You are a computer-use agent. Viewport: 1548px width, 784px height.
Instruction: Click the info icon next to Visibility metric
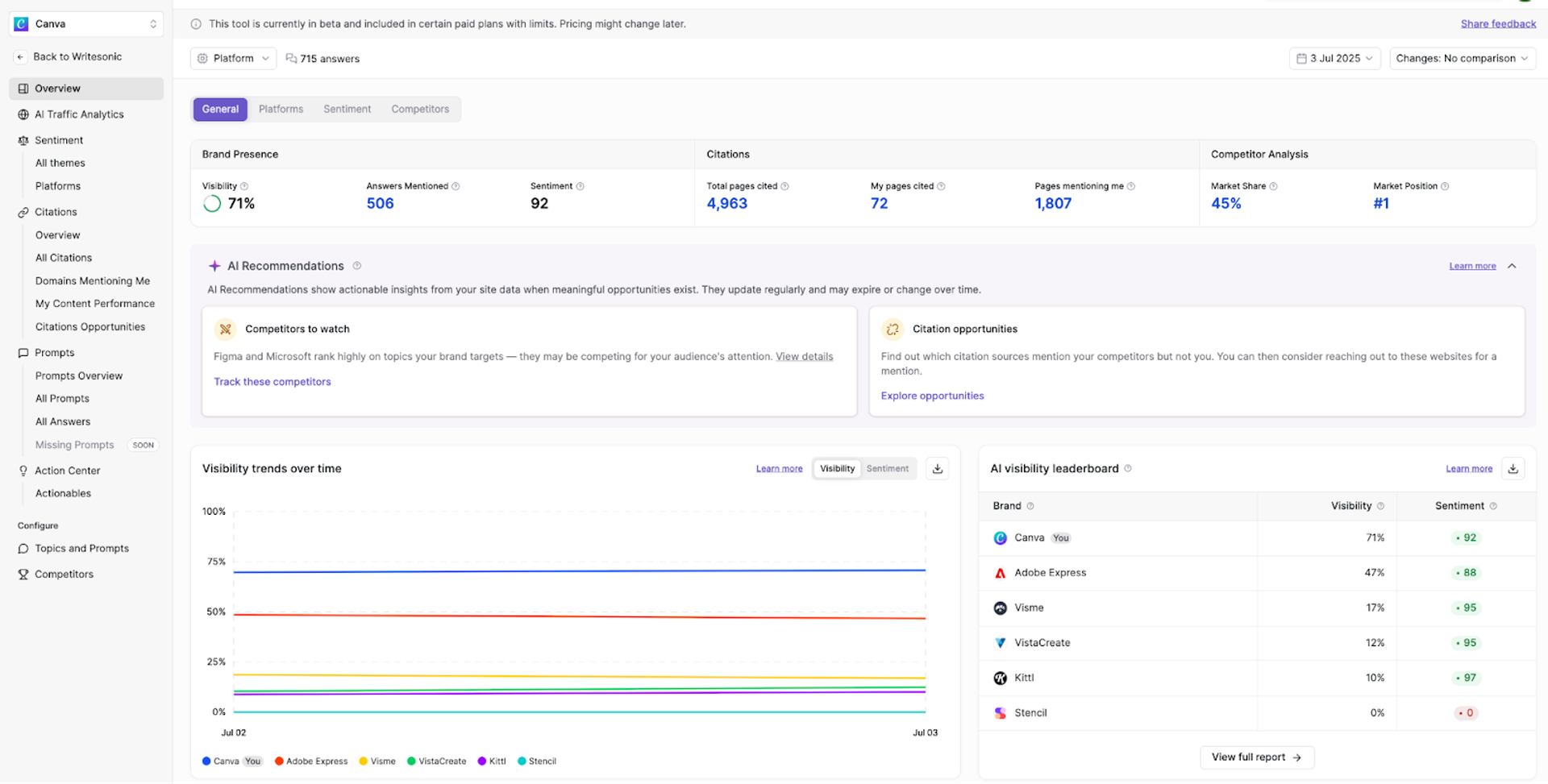(244, 186)
